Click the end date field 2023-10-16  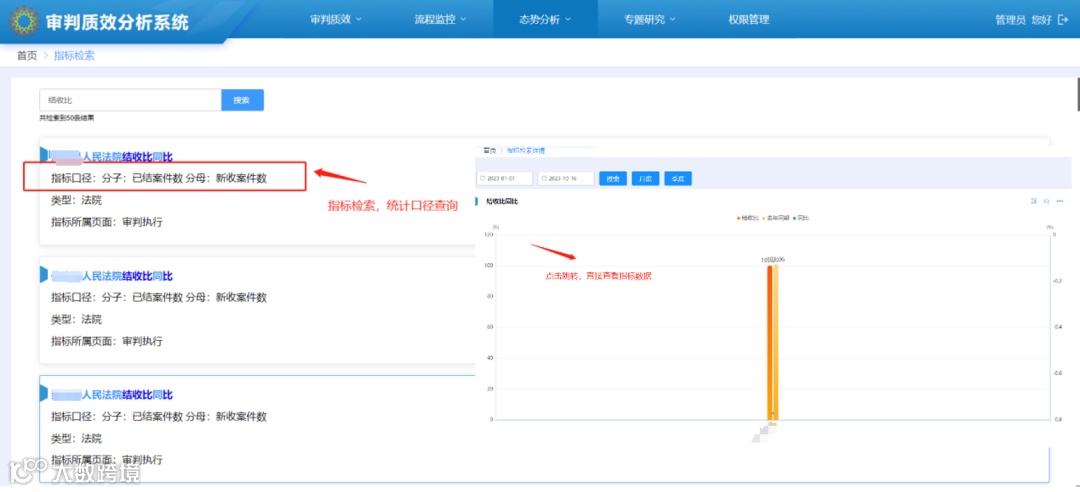(x=567, y=178)
